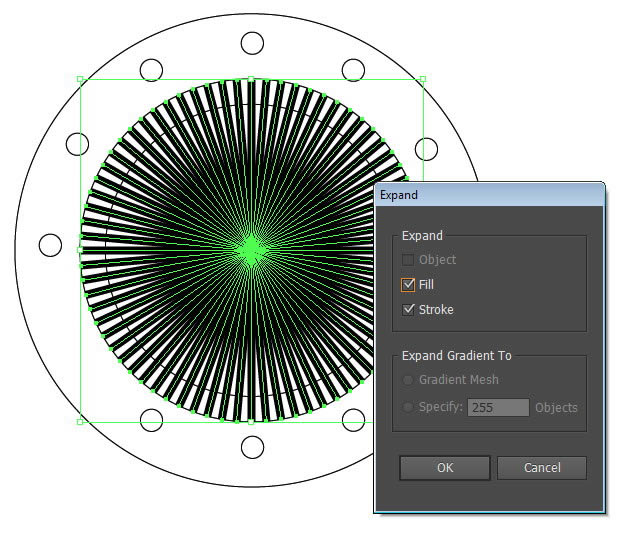The image size is (634, 539).
Task: Click the center point of the radial lines
Action: pos(251,250)
